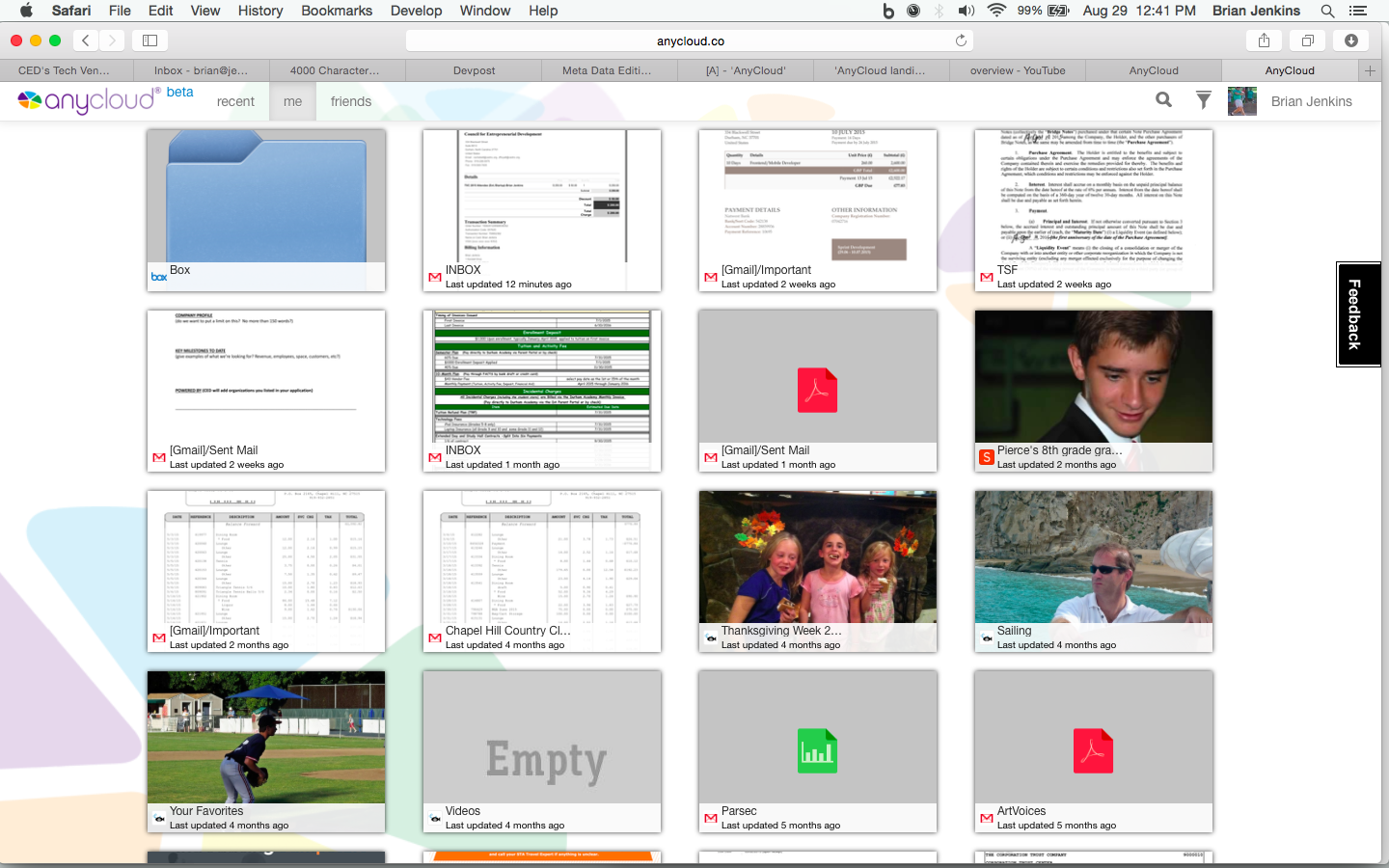
Task: Switch to 'AnyCloud landi... browser tab
Action: coord(881,70)
